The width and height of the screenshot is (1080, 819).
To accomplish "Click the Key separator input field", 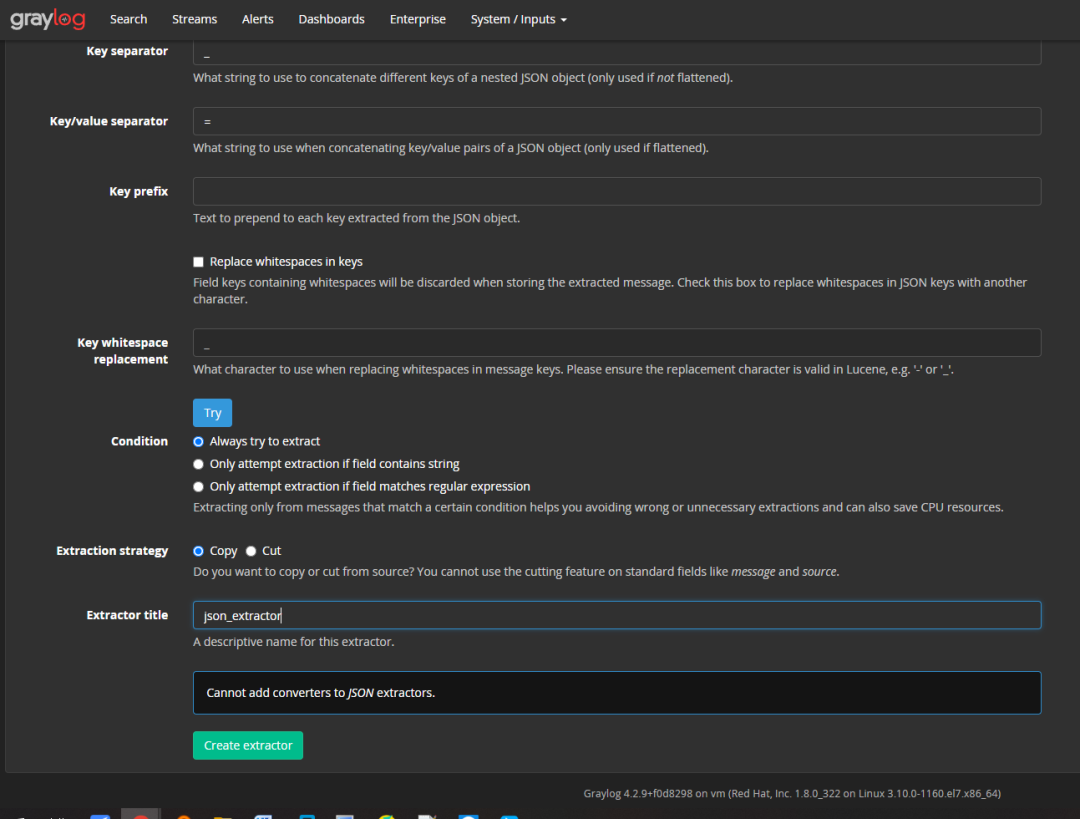I will tap(616, 51).
